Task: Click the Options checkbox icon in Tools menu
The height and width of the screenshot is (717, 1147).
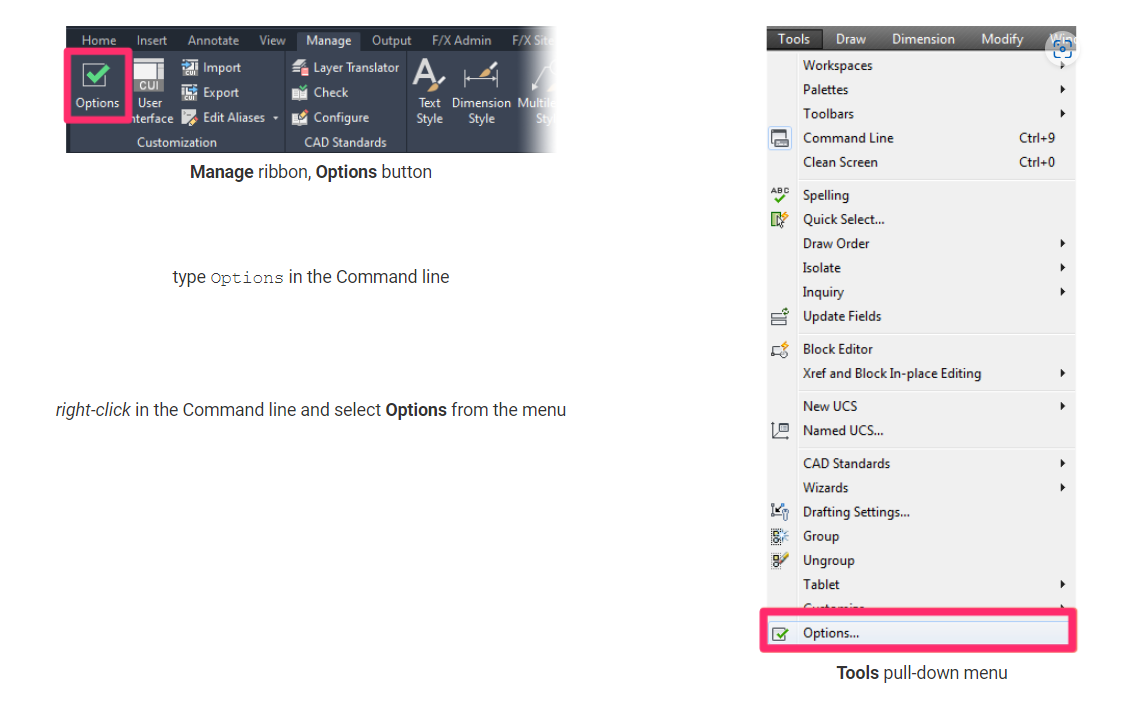Action: [x=780, y=634]
